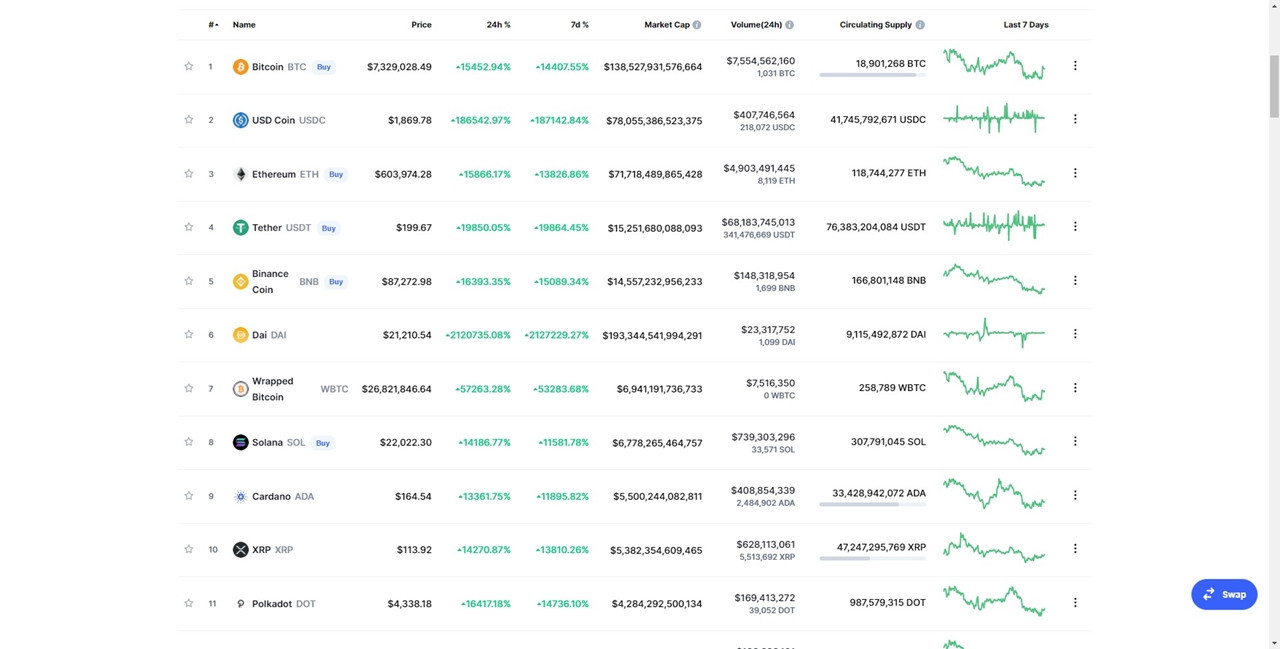Click Bitcoin circulating supply progress bar
The image size is (1280, 649).
pyautogui.click(x=872, y=75)
